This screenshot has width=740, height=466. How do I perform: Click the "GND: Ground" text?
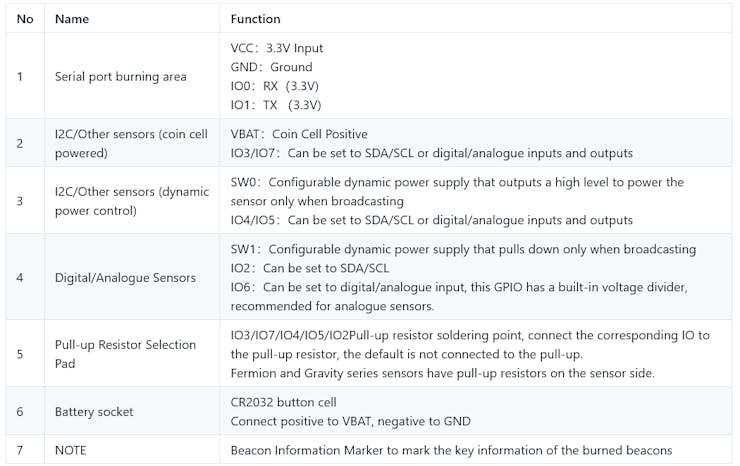271,67
